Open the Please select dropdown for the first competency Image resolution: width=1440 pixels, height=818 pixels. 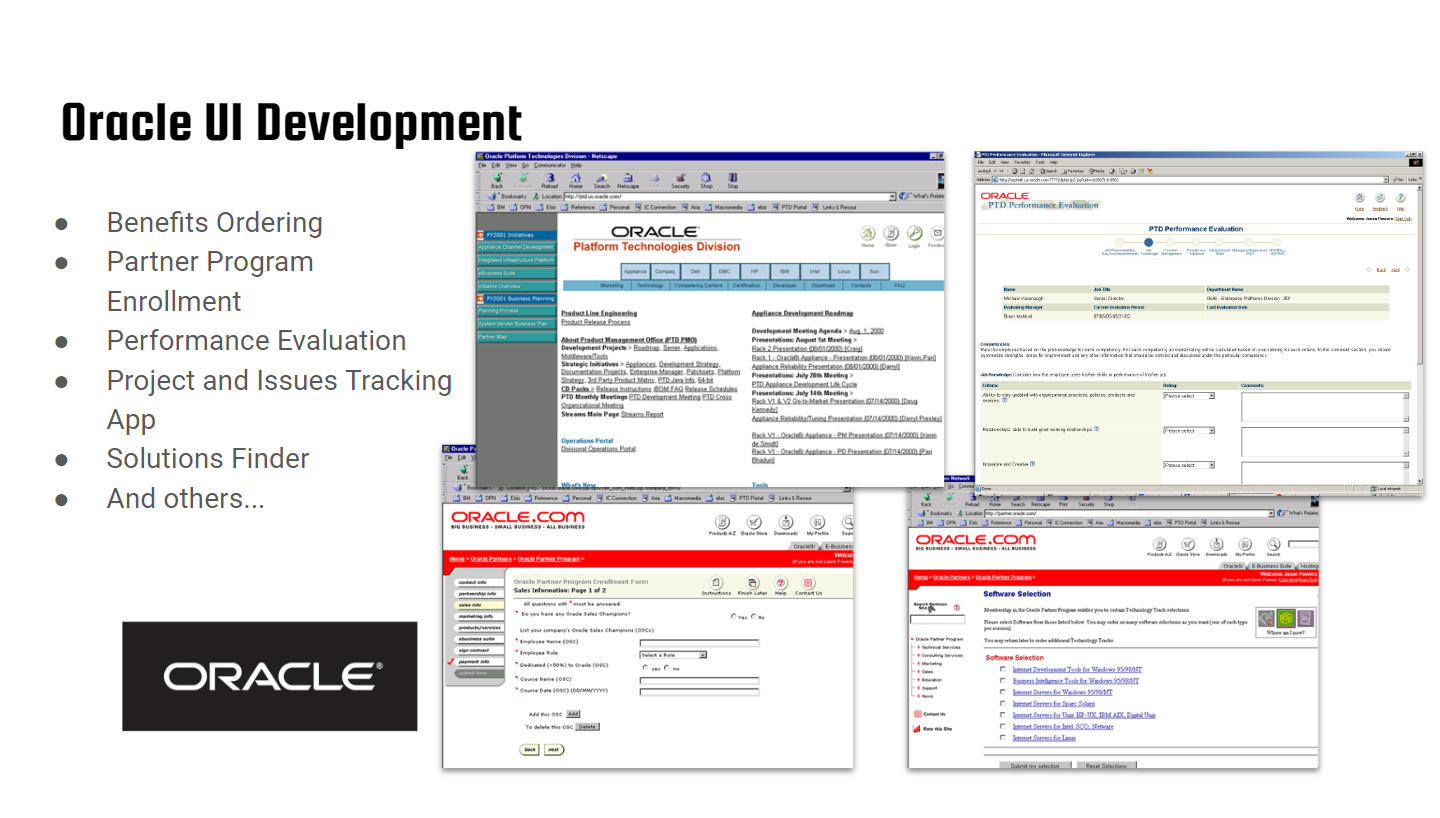point(1188,396)
